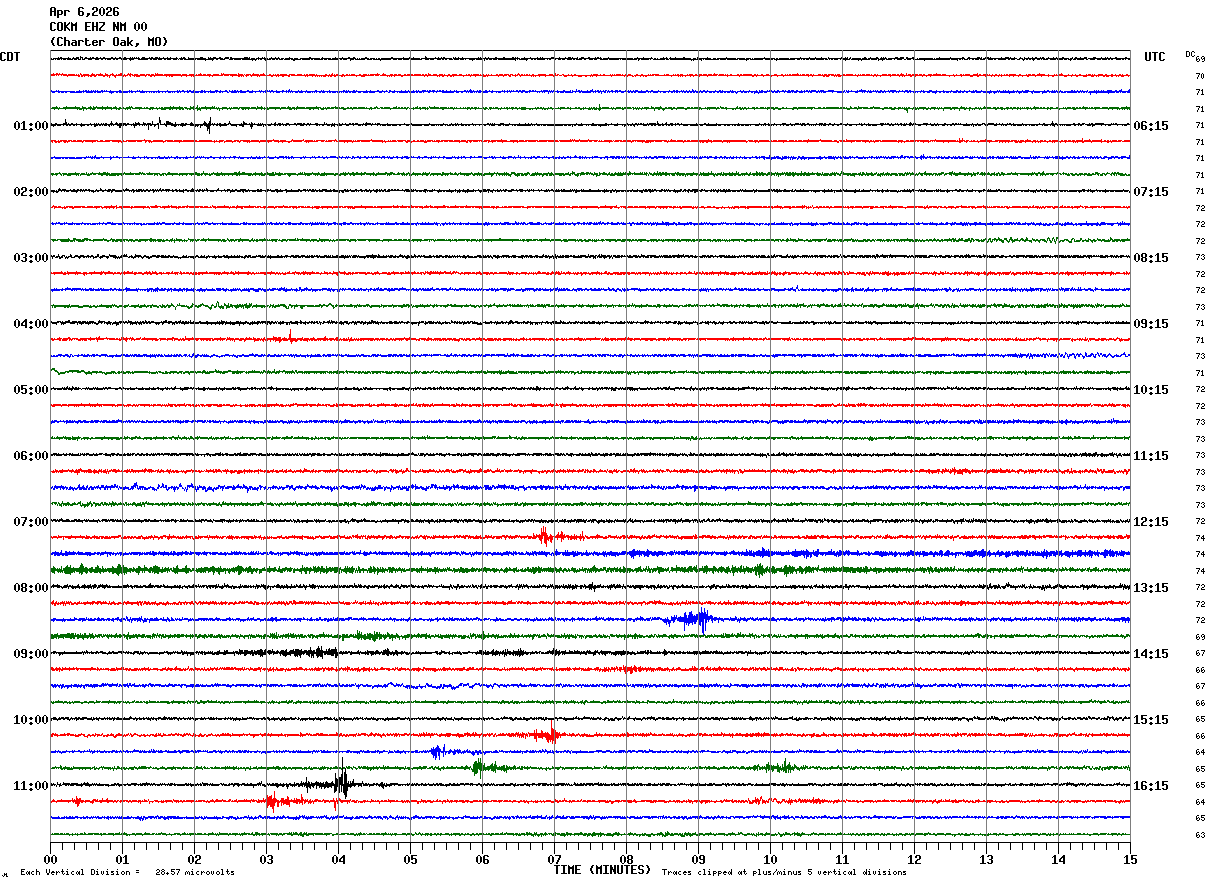Click the 'TIME (MINUTES)' axis title

coord(602,870)
